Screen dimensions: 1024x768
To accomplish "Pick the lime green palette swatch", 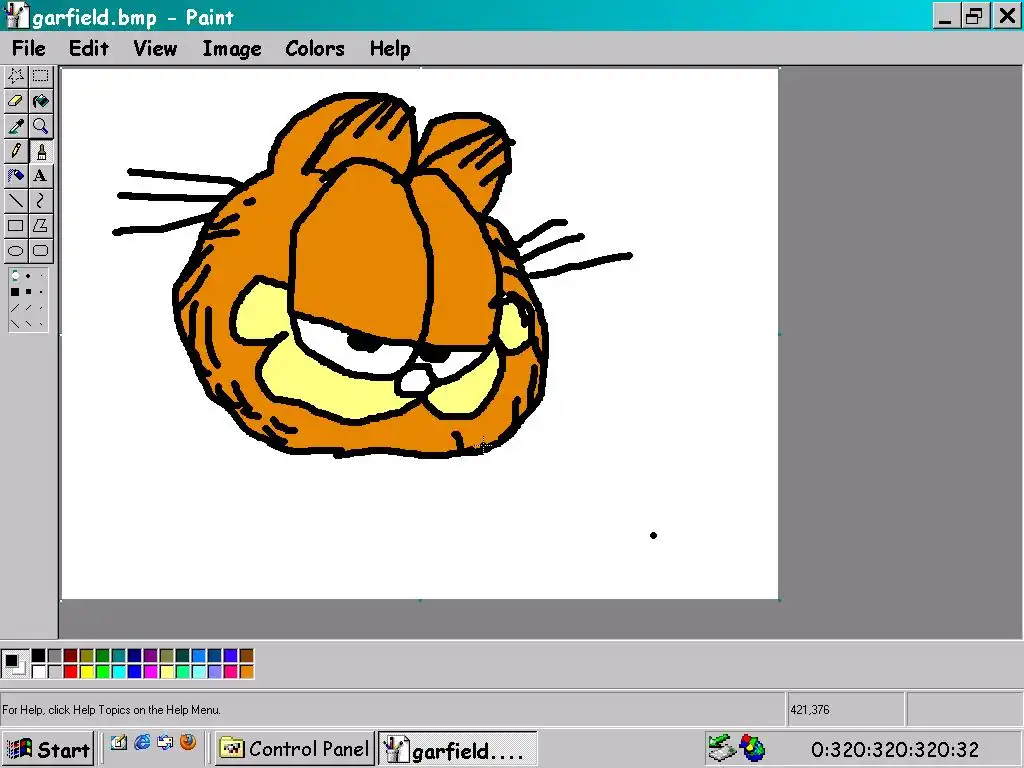I will [103, 671].
